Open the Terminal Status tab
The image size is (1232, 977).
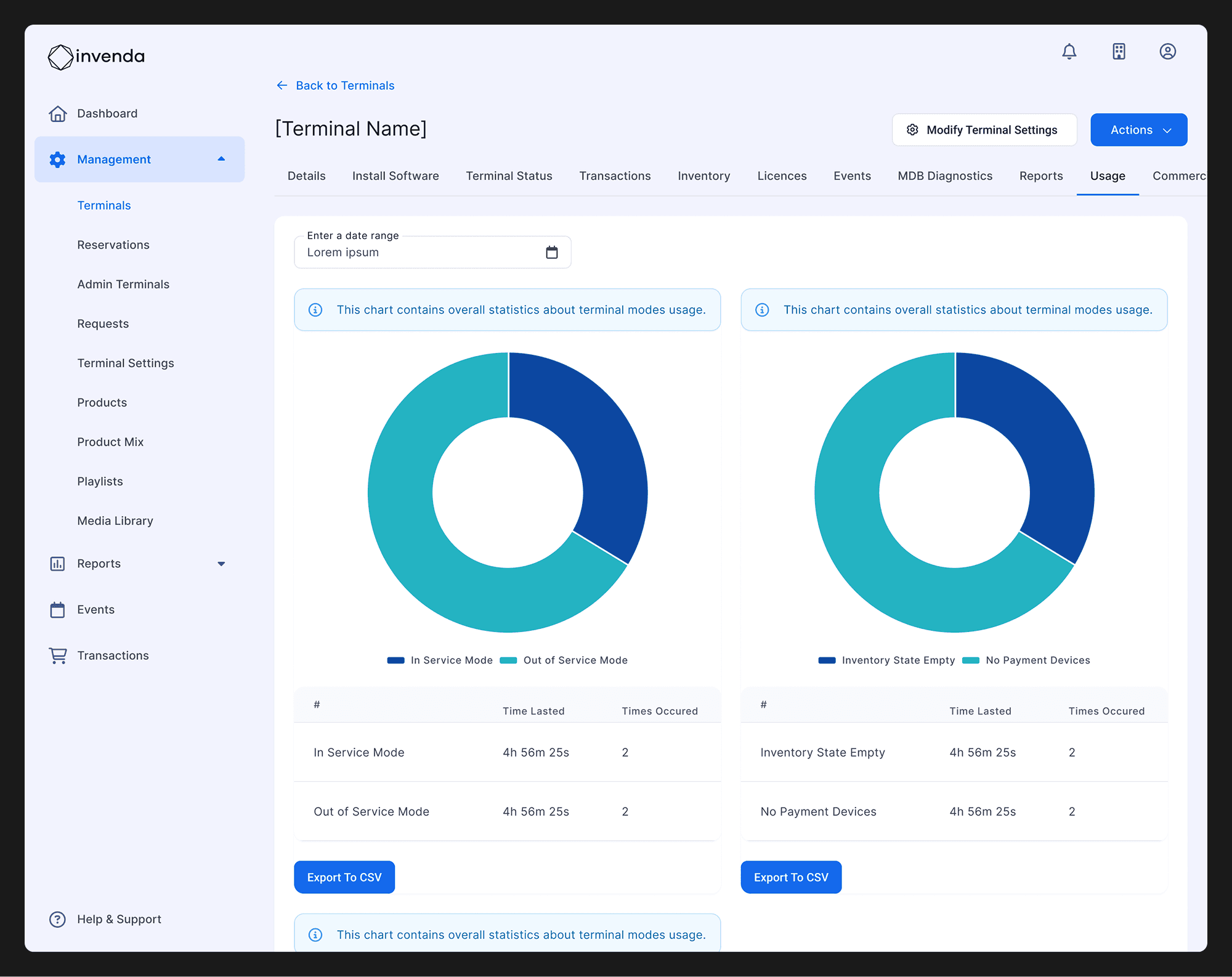coord(509,176)
